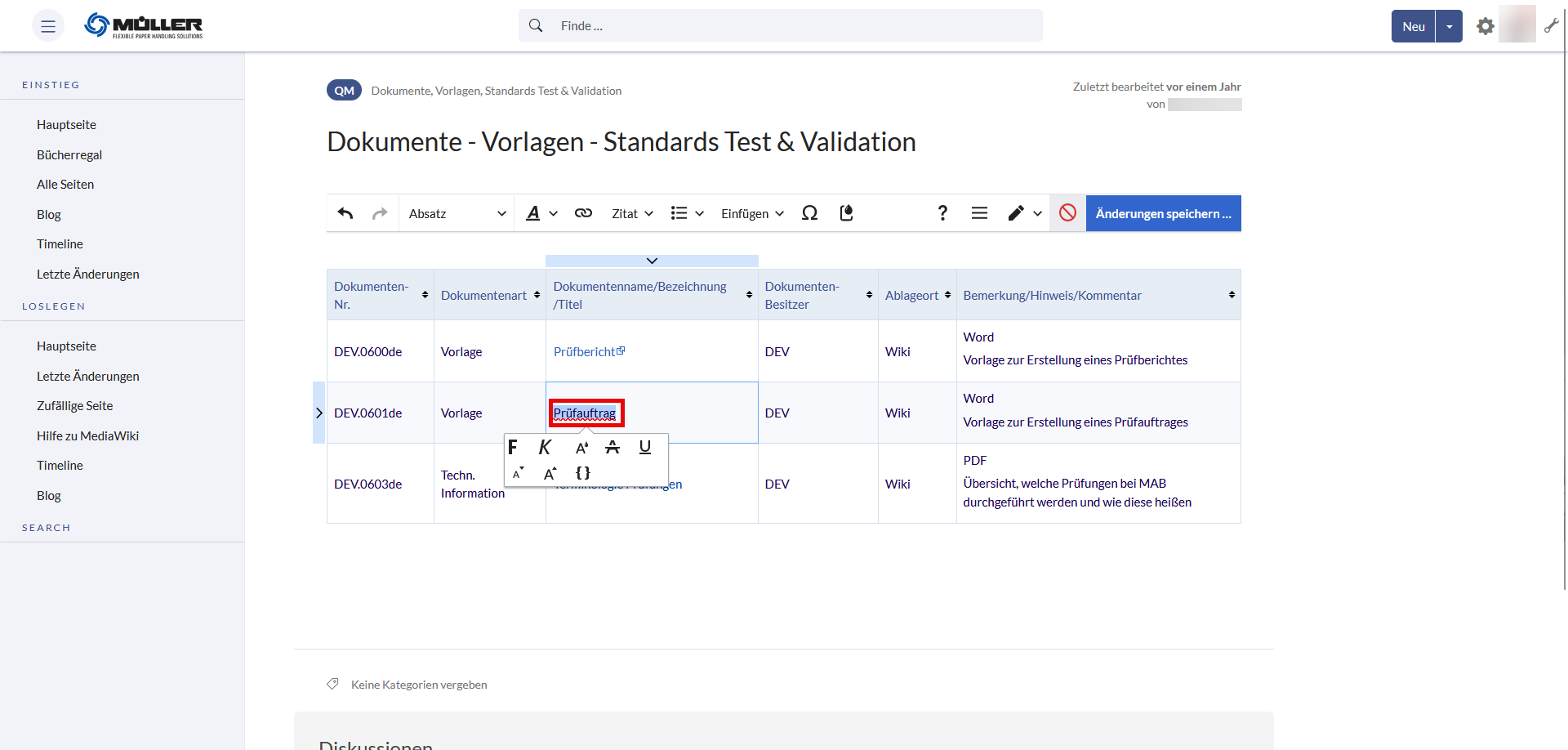The height and width of the screenshot is (750, 1568).
Task: Expand the Einfügen insert menu
Action: tap(752, 213)
